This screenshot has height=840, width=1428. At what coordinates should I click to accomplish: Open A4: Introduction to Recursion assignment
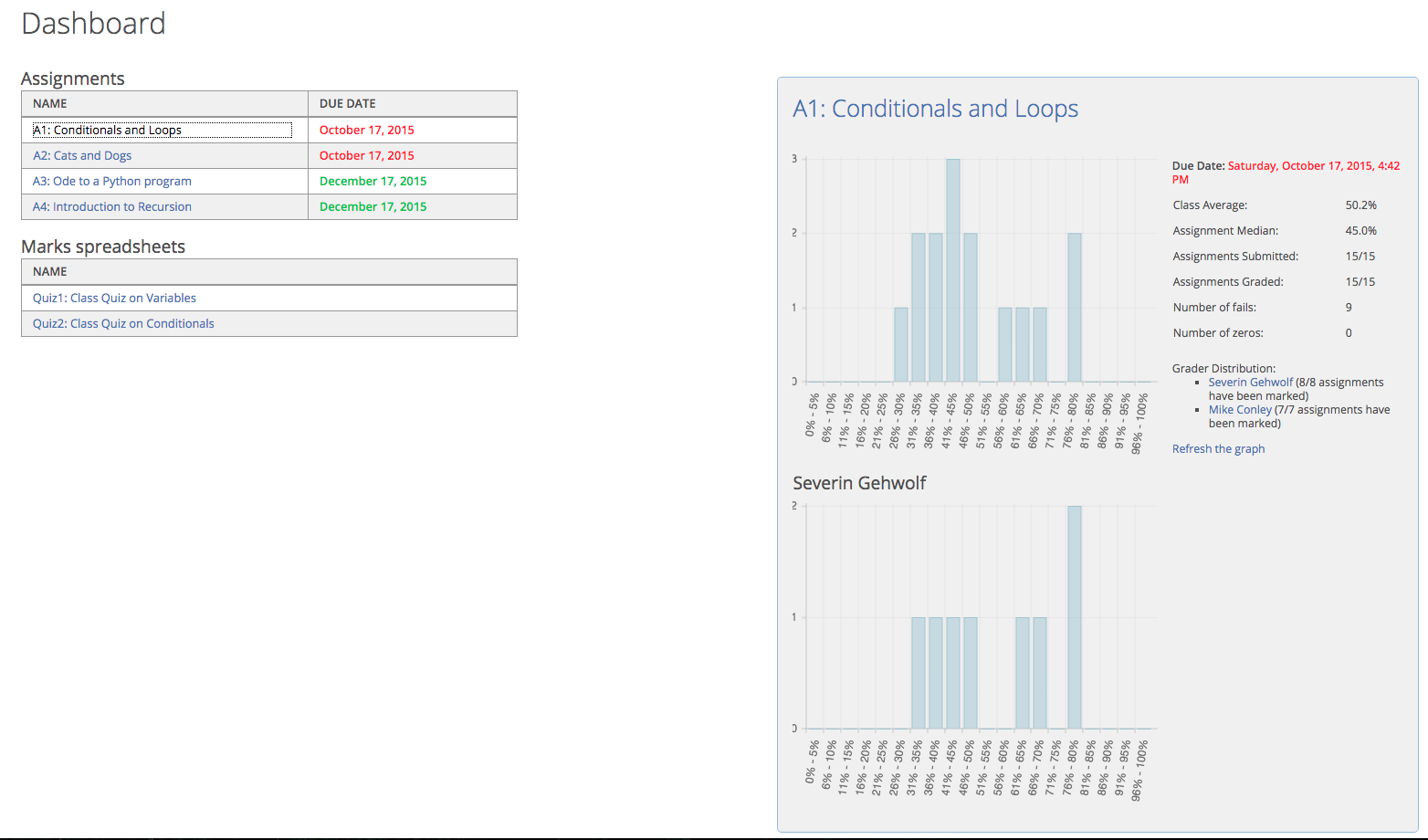pos(112,206)
